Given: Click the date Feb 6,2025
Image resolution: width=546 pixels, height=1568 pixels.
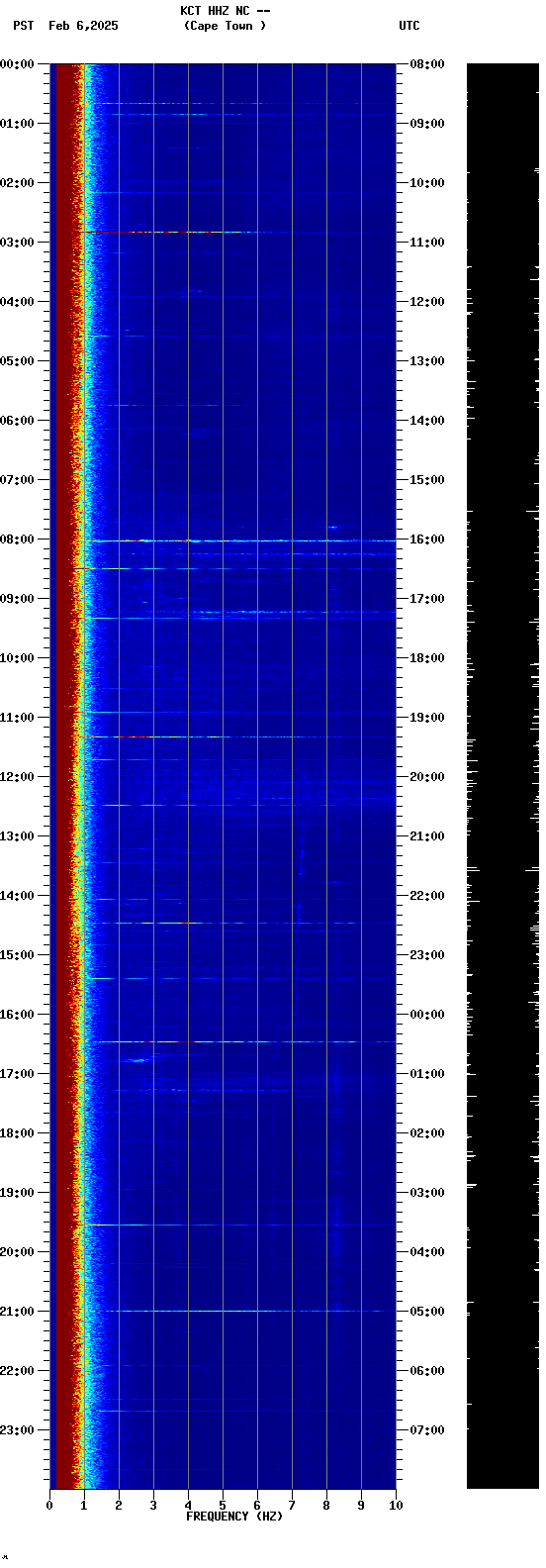Looking at the screenshot, I should [x=83, y=26].
